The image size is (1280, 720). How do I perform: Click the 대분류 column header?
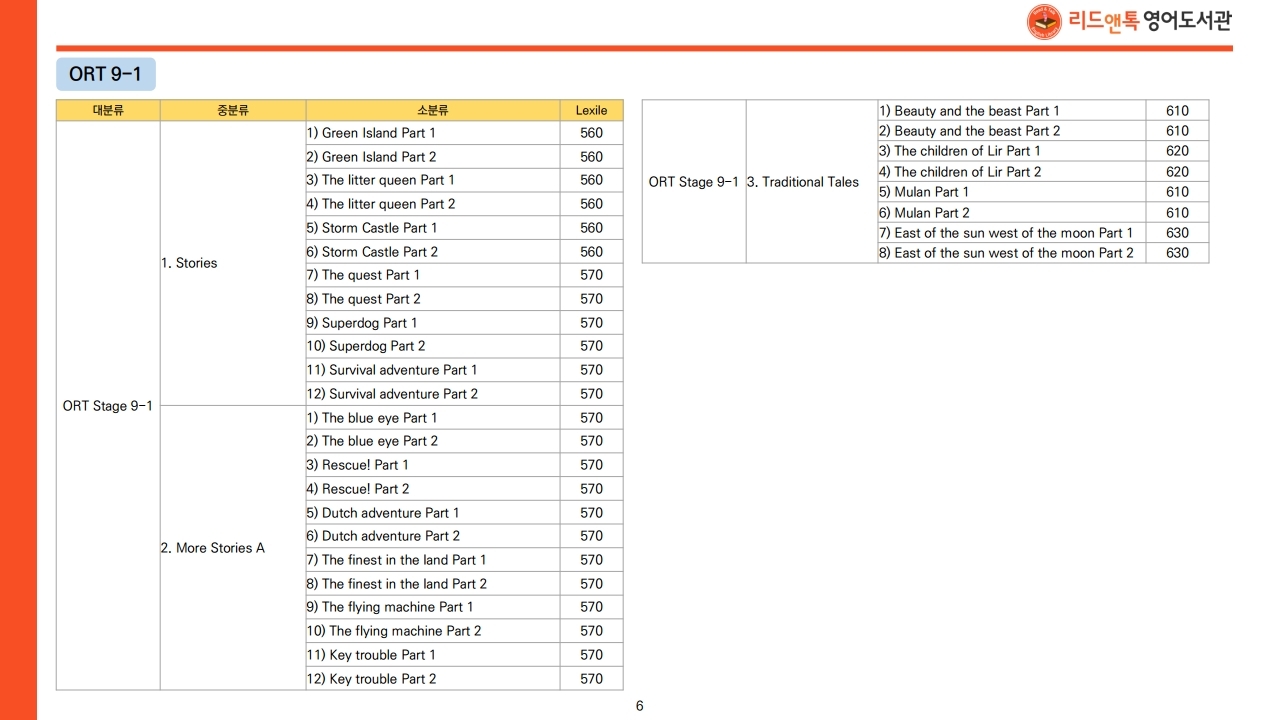point(108,111)
